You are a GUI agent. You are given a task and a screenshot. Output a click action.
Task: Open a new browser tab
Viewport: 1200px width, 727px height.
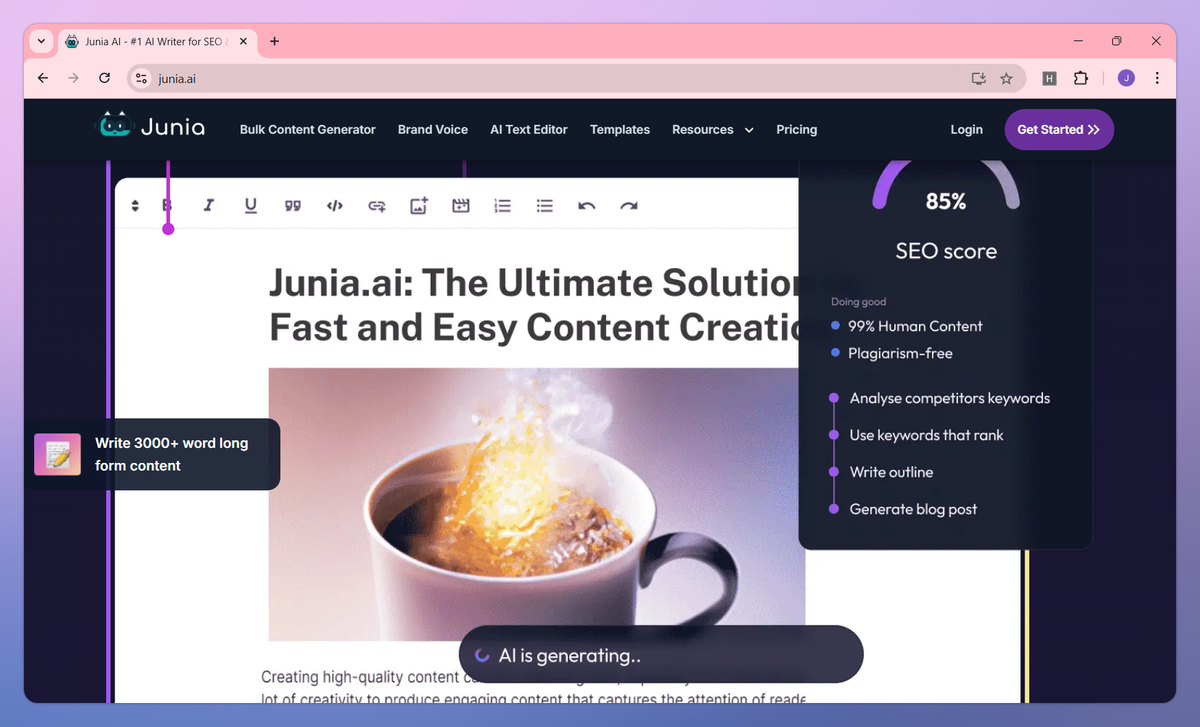(x=275, y=41)
